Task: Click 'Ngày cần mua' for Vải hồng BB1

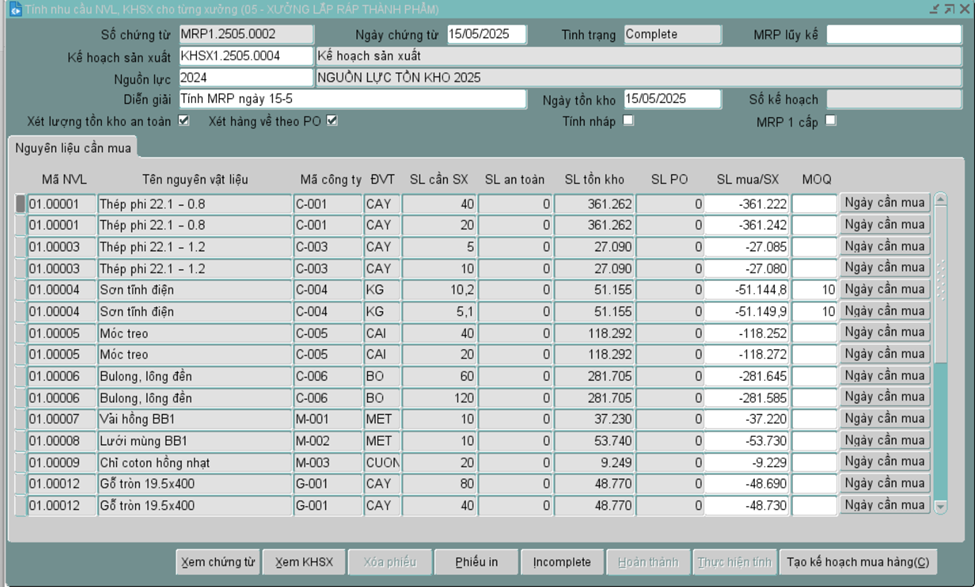Action: point(884,419)
